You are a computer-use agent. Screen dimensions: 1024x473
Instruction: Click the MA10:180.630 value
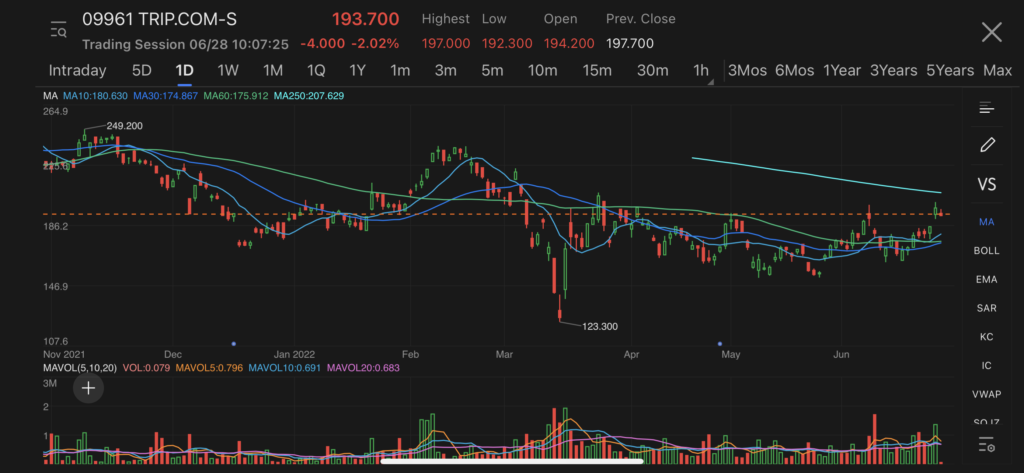pyautogui.click(x=95, y=95)
